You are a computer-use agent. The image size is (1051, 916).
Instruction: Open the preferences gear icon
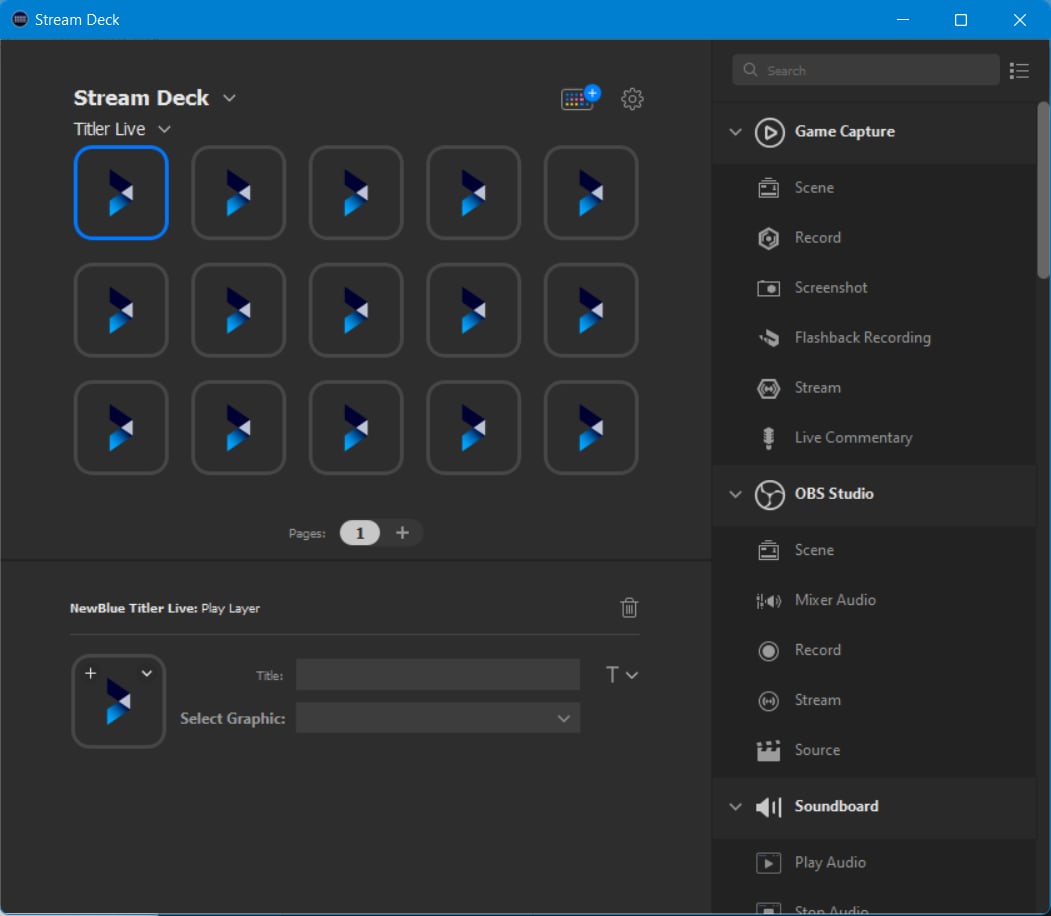631,99
